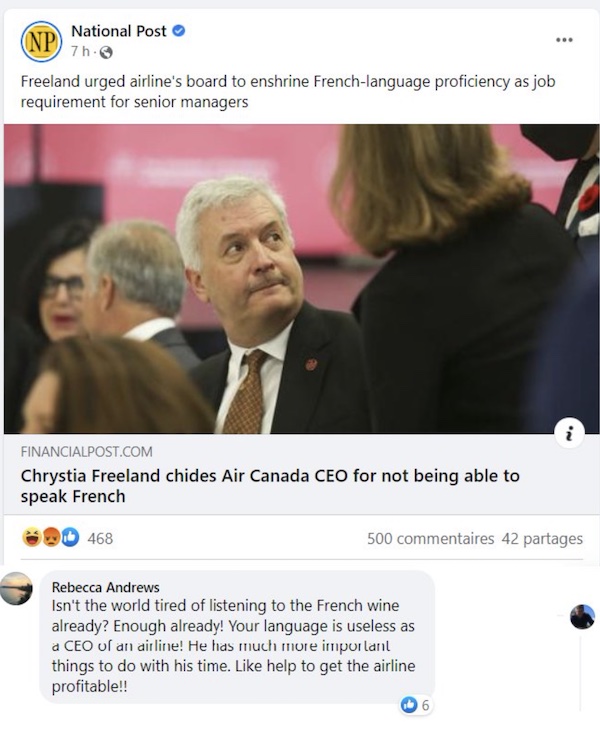Click the laughing reaction emoji
Screen dimensions: 600x741
pos(31,537)
